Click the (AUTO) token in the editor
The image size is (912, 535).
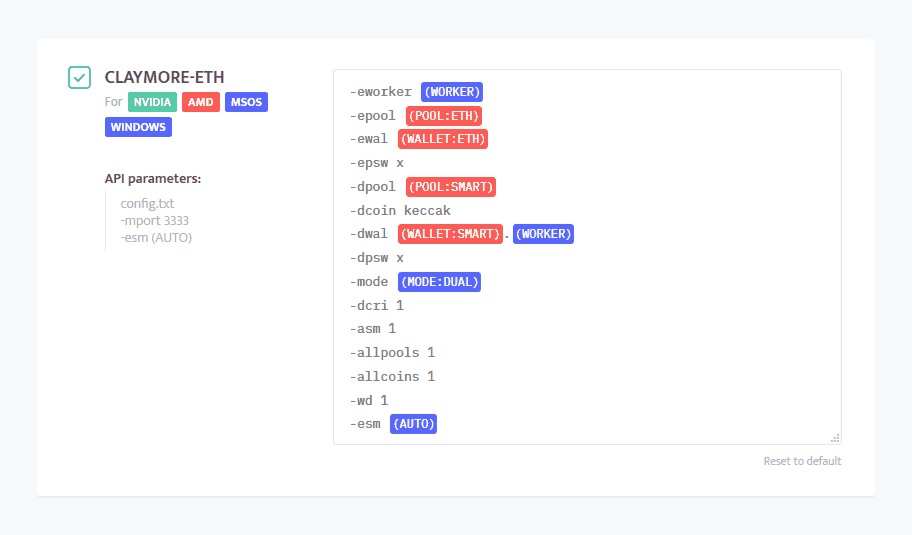pos(413,424)
